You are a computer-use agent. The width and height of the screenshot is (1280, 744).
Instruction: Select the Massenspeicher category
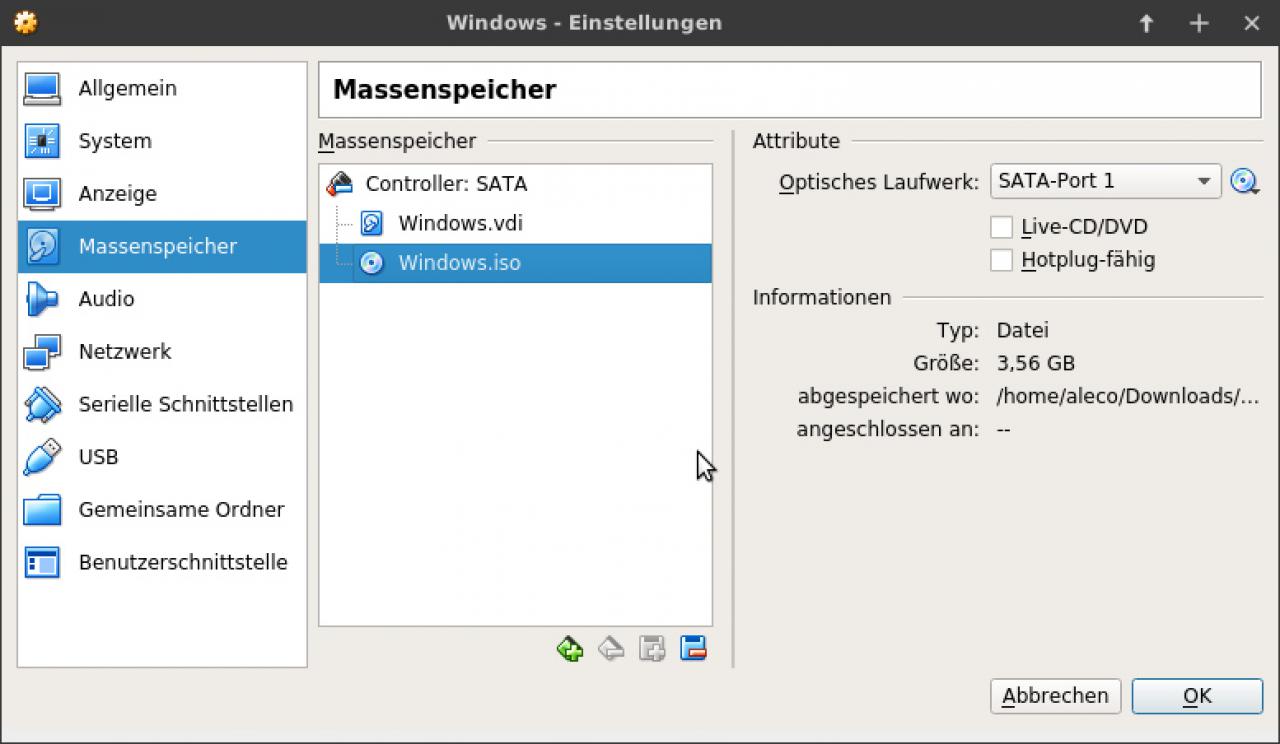coord(162,246)
